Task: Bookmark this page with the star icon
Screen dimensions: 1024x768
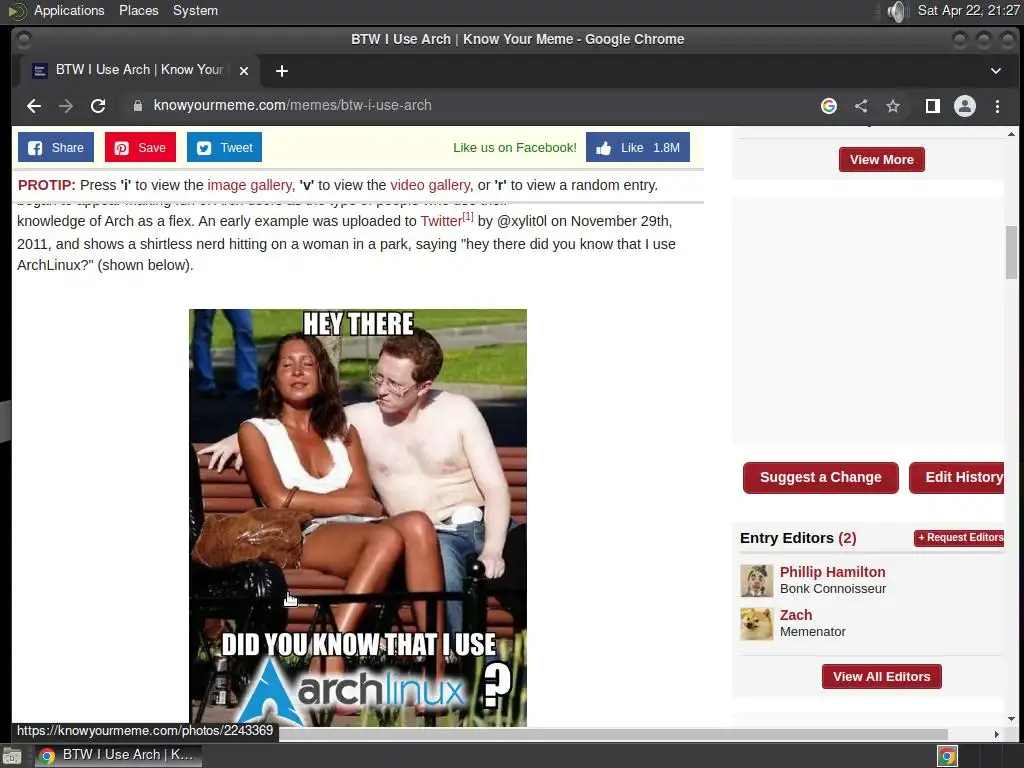Action: point(893,106)
